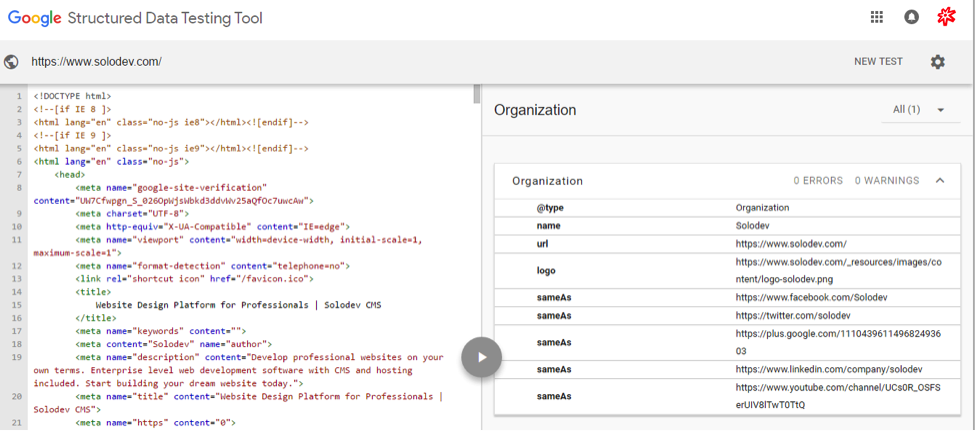Click the https://www.solodev.com/ URL field
Image resolution: width=975 pixels, height=431 pixels.
pyautogui.click(x=97, y=62)
